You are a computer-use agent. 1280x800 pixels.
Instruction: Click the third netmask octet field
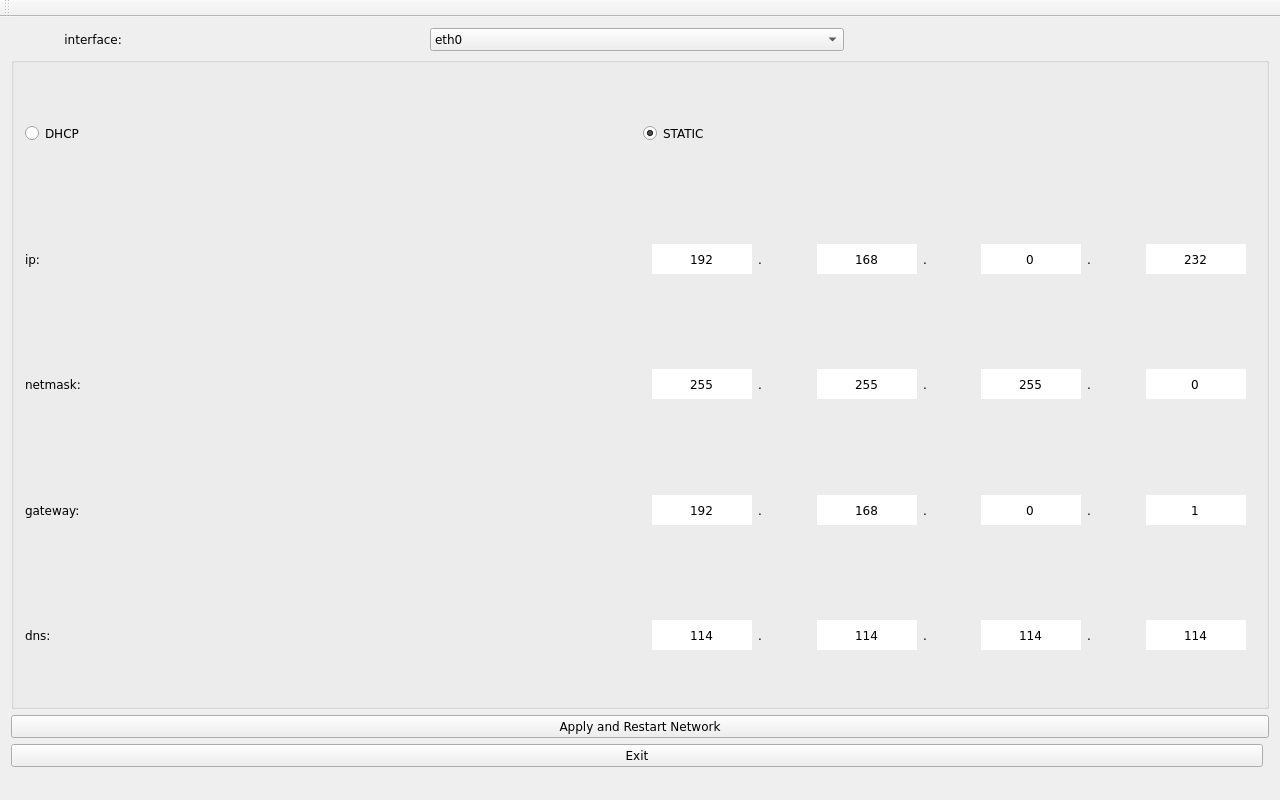pos(1030,384)
